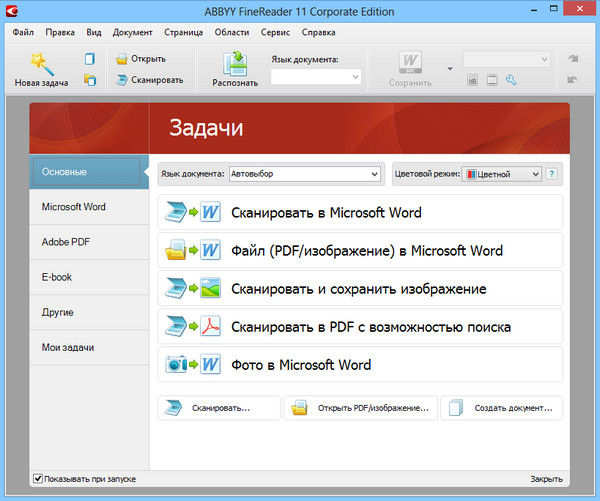Click the help question mark icon
This screenshot has width=600, height=501.
pos(551,174)
